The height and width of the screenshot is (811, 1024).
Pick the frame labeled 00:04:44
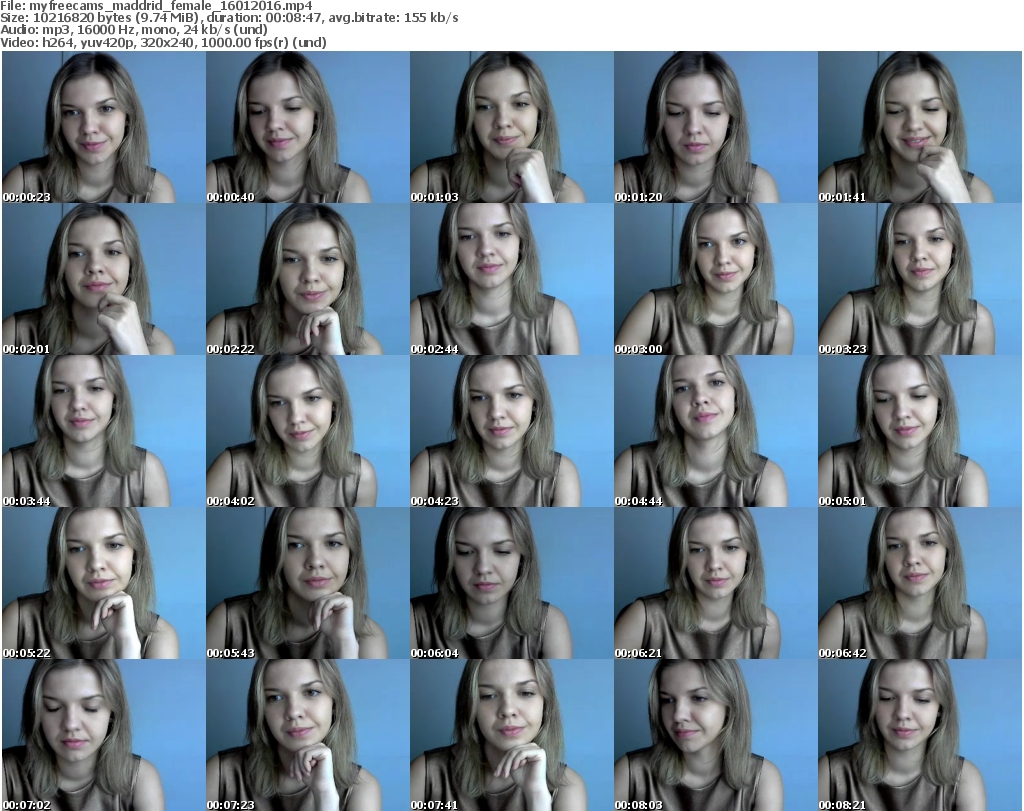[x=715, y=431]
